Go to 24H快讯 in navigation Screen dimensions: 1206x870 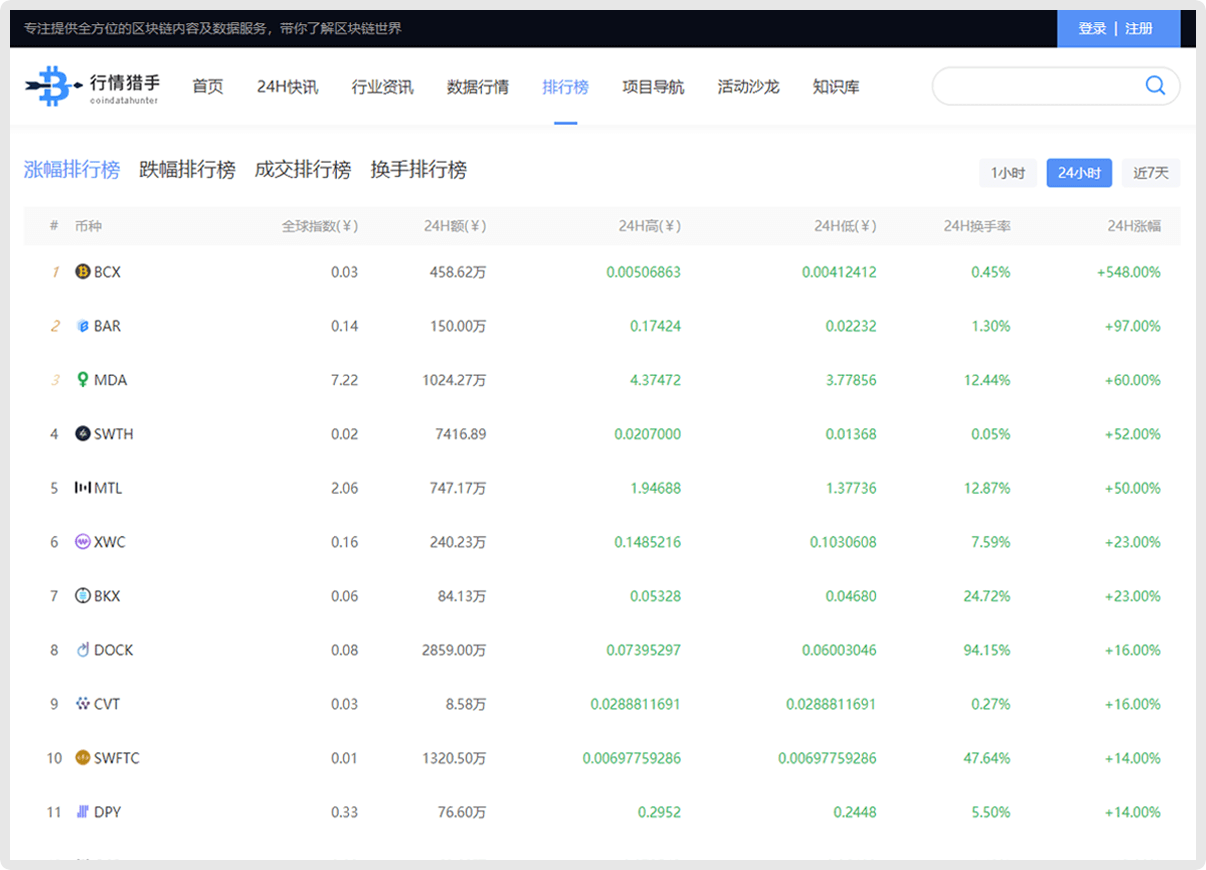click(x=287, y=87)
